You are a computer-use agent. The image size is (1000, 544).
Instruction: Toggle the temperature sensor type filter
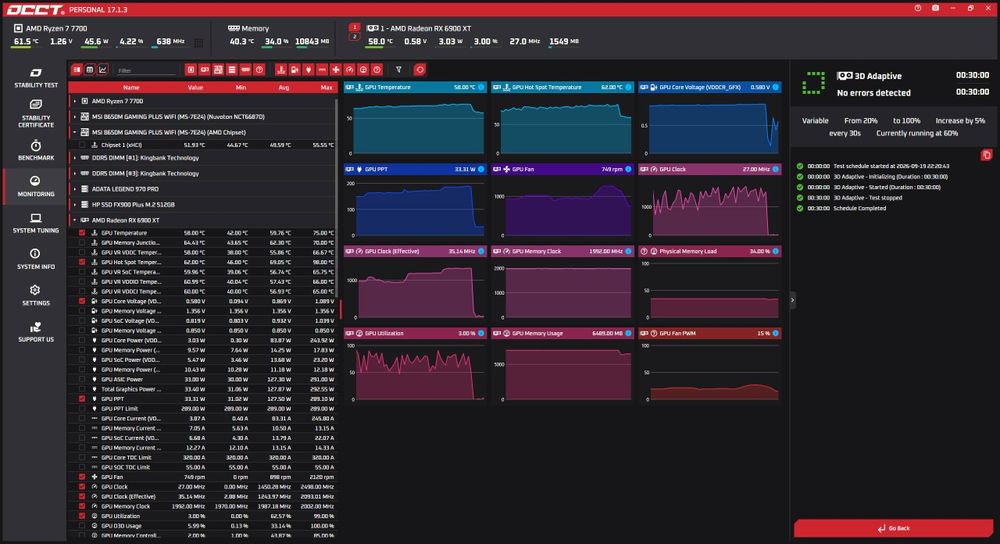click(281, 70)
